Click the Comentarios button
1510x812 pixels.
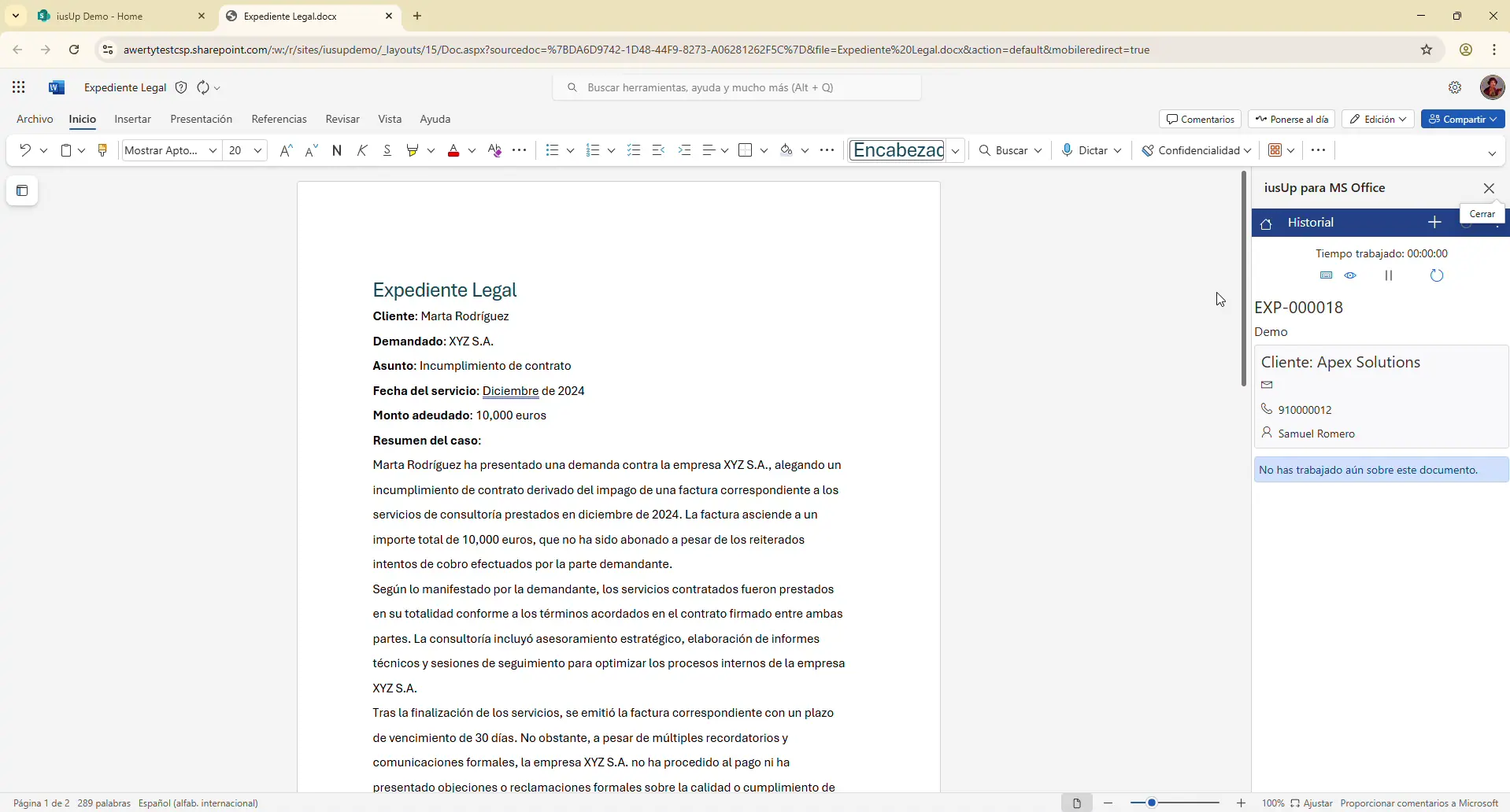pyautogui.click(x=1200, y=119)
